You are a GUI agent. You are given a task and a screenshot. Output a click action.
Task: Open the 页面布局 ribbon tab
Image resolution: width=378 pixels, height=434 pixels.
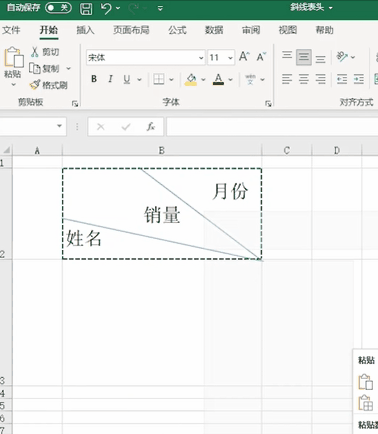131,30
